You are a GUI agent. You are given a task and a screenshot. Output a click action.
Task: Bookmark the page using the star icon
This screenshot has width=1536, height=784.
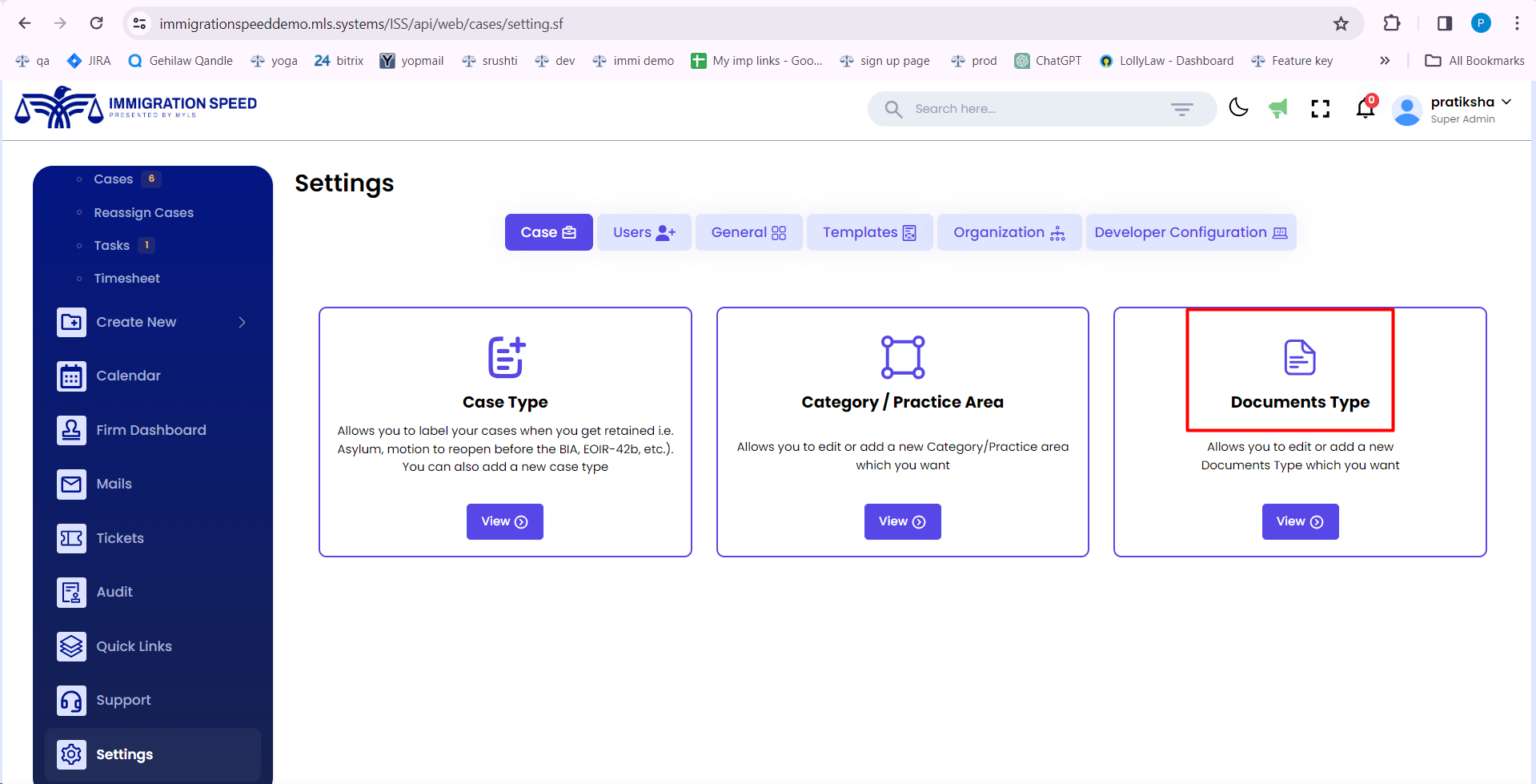click(x=1340, y=23)
